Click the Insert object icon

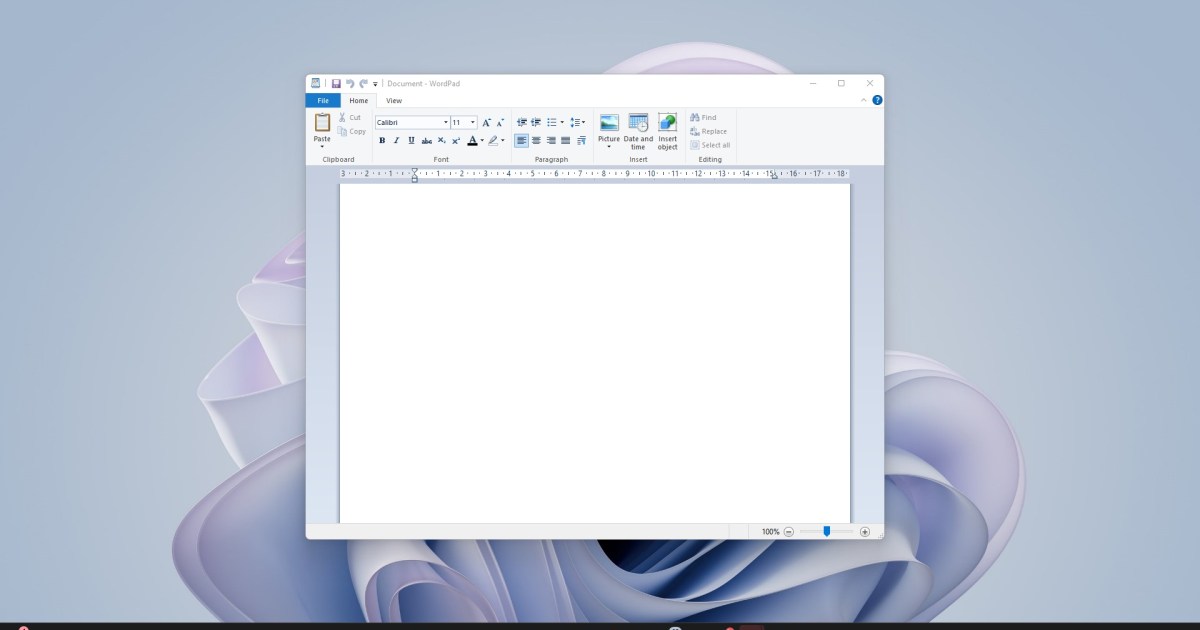coord(667,123)
